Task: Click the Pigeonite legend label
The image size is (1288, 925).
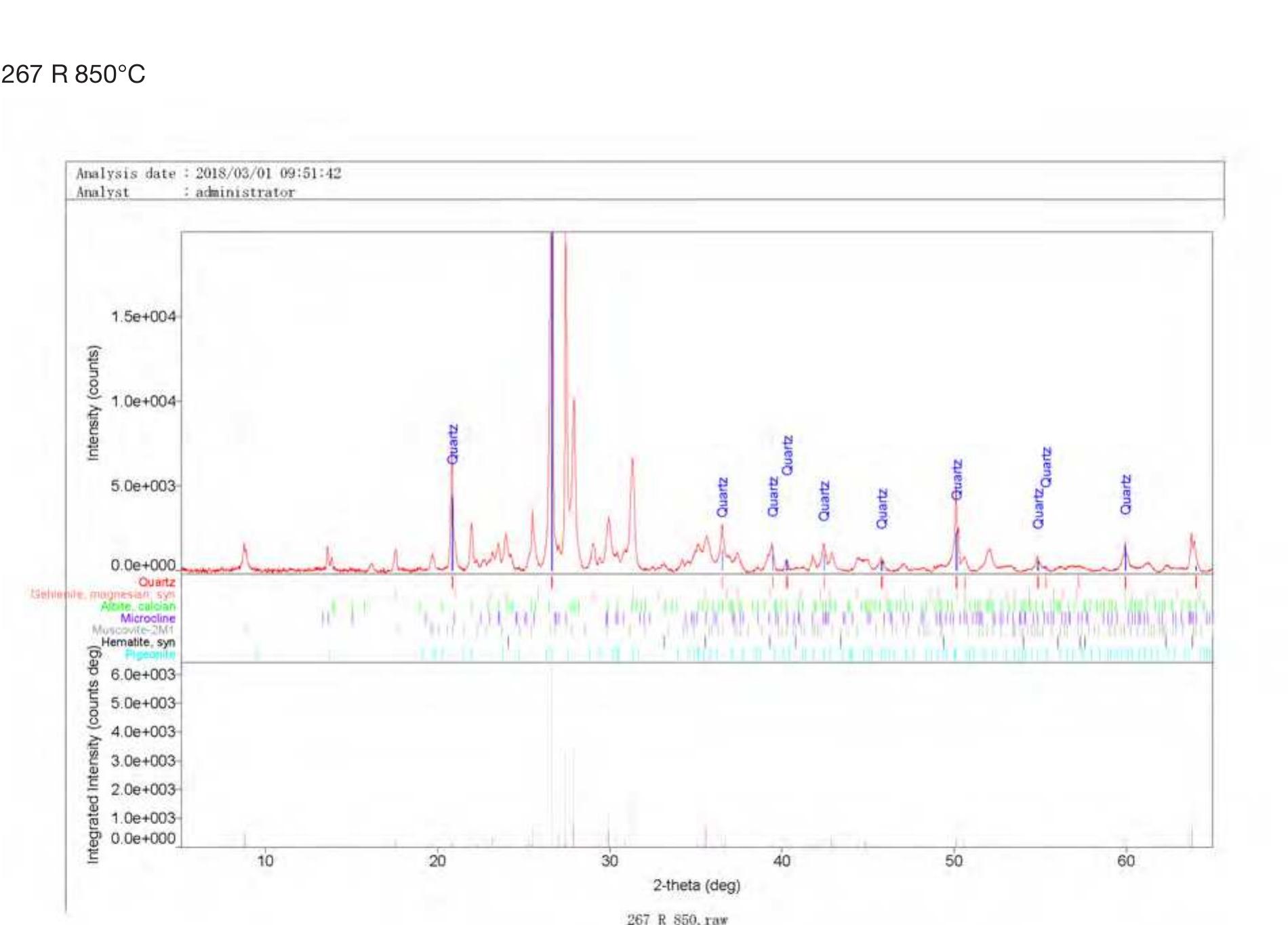Action: [x=150, y=654]
